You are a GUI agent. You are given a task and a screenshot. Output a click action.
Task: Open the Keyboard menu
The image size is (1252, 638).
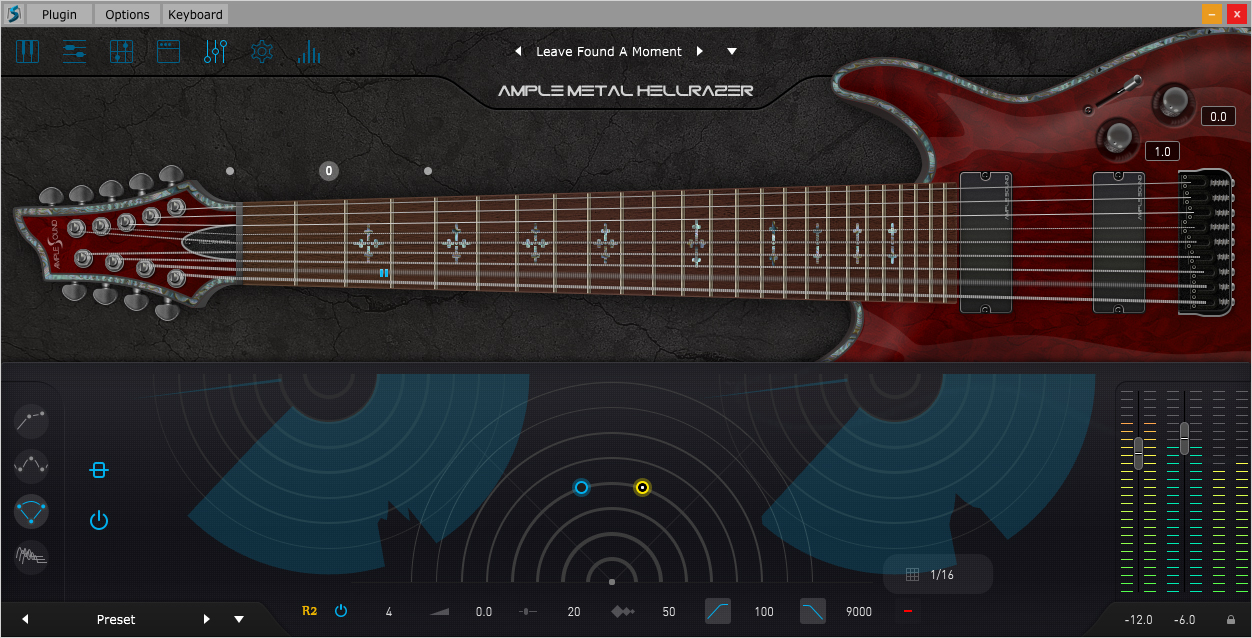coord(196,14)
